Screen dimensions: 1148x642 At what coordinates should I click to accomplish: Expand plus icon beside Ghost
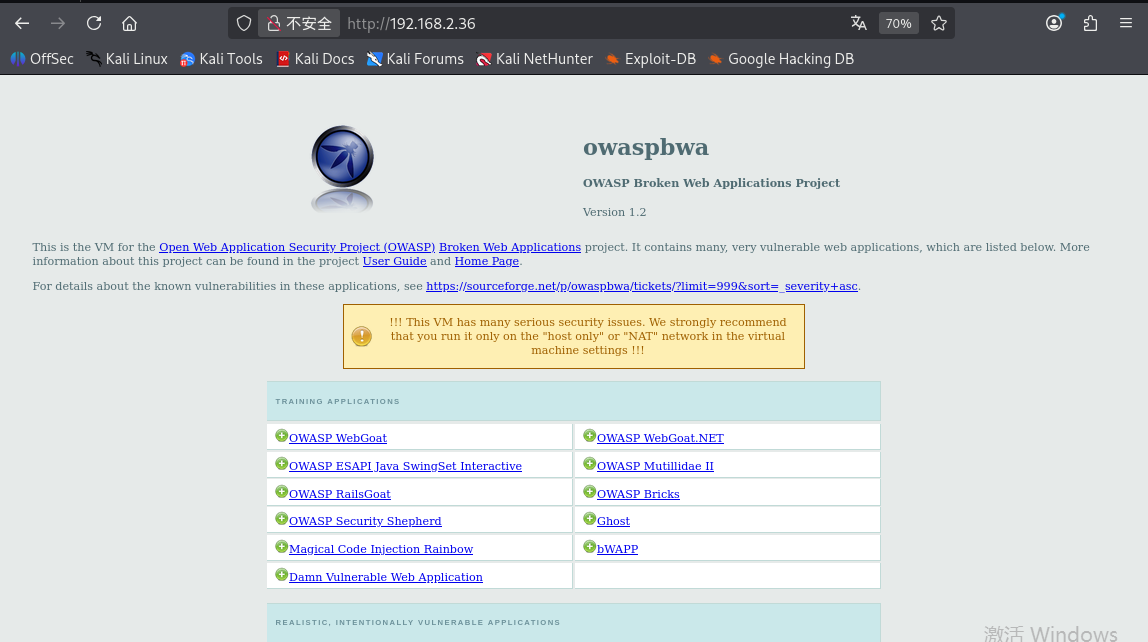pyautogui.click(x=589, y=519)
